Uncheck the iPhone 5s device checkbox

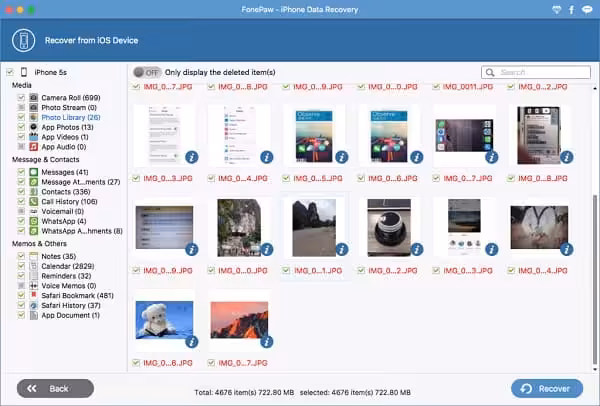[x=10, y=72]
